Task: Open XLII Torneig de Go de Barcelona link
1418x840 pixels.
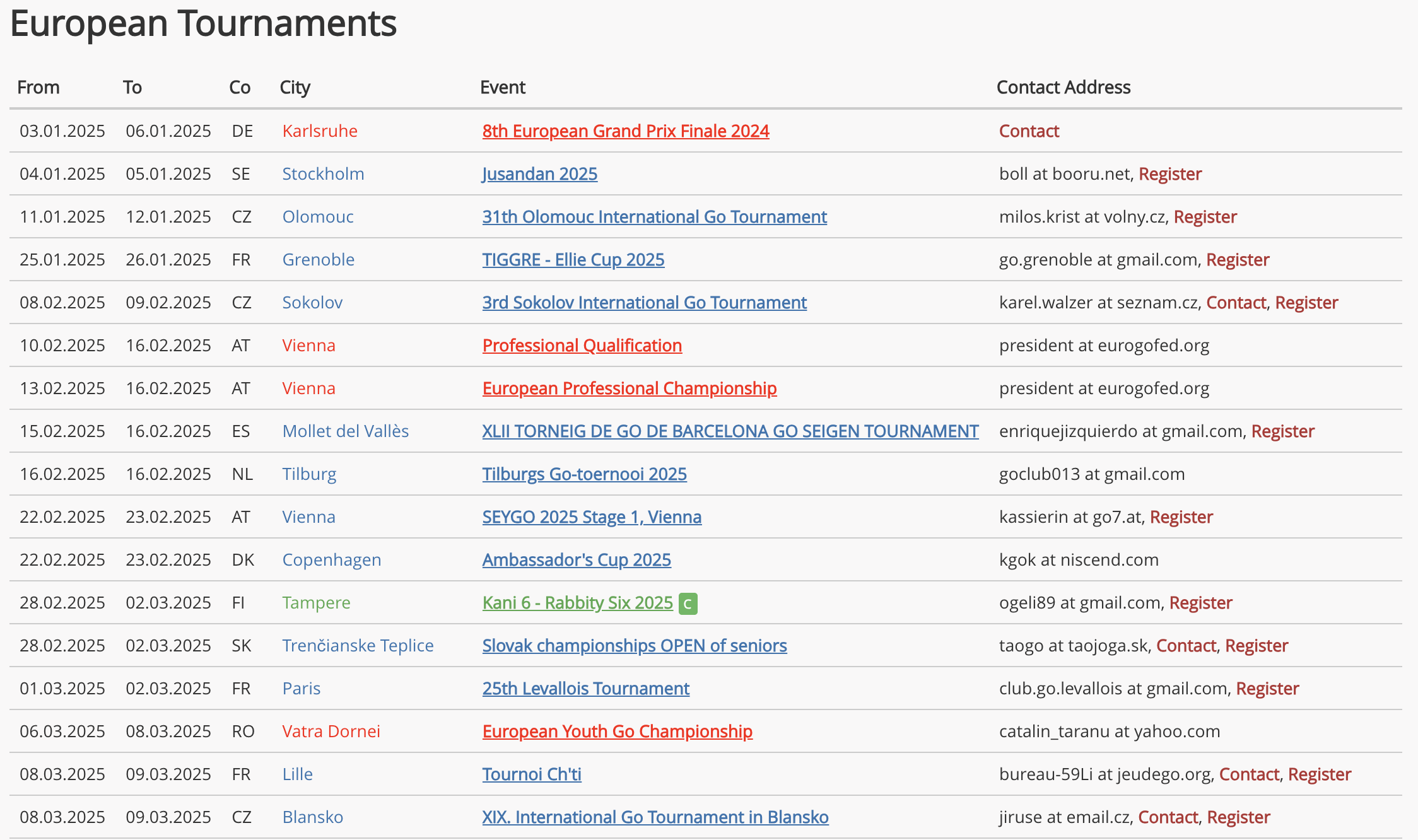Action: click(x=730, y=431)
